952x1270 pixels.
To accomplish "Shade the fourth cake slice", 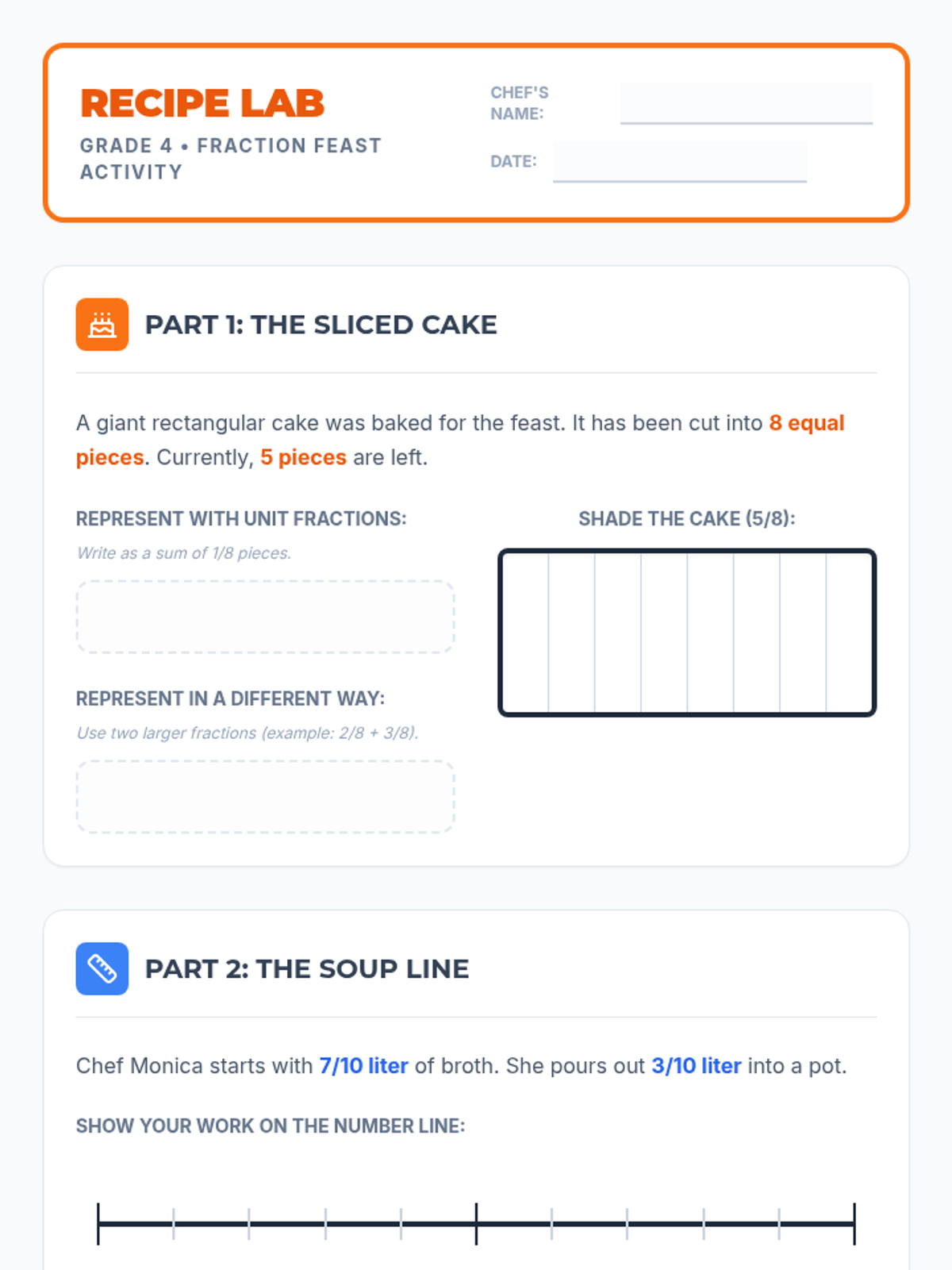I will (x=664, y=633).
